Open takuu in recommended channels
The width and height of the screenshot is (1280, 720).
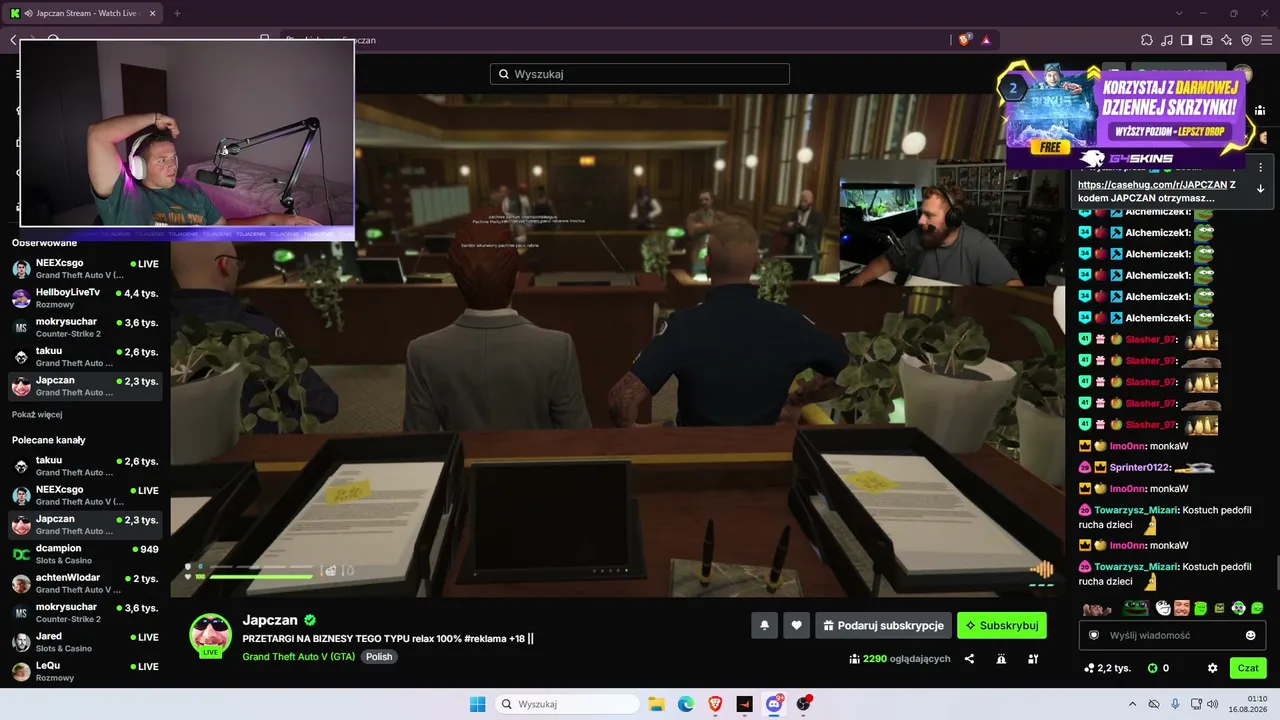point(86,466)
